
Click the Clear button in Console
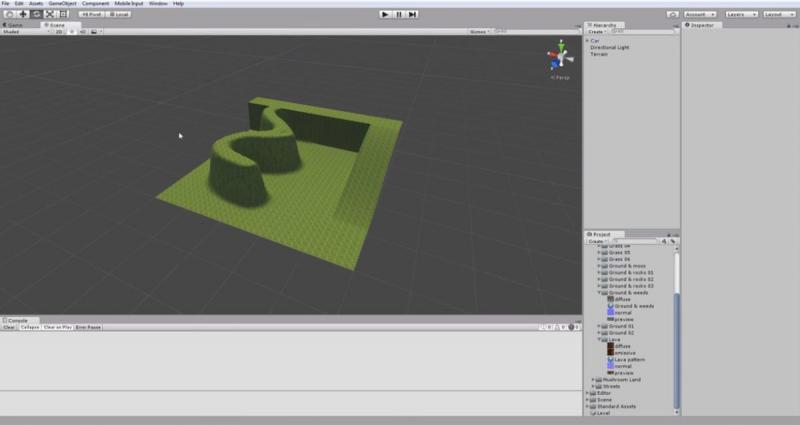(9, 327)
